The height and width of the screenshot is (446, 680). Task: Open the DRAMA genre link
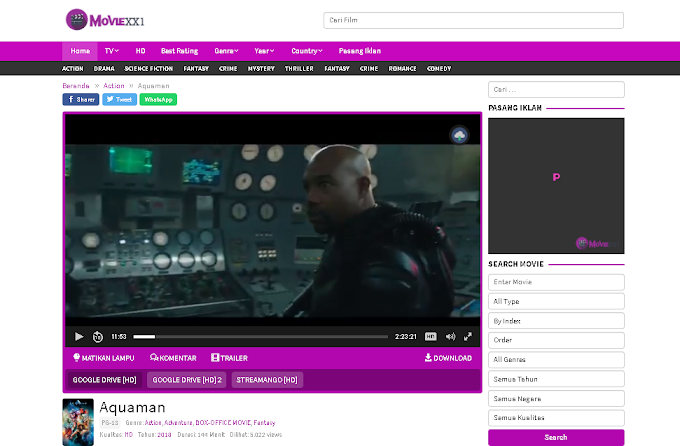(x=104, y=69)
